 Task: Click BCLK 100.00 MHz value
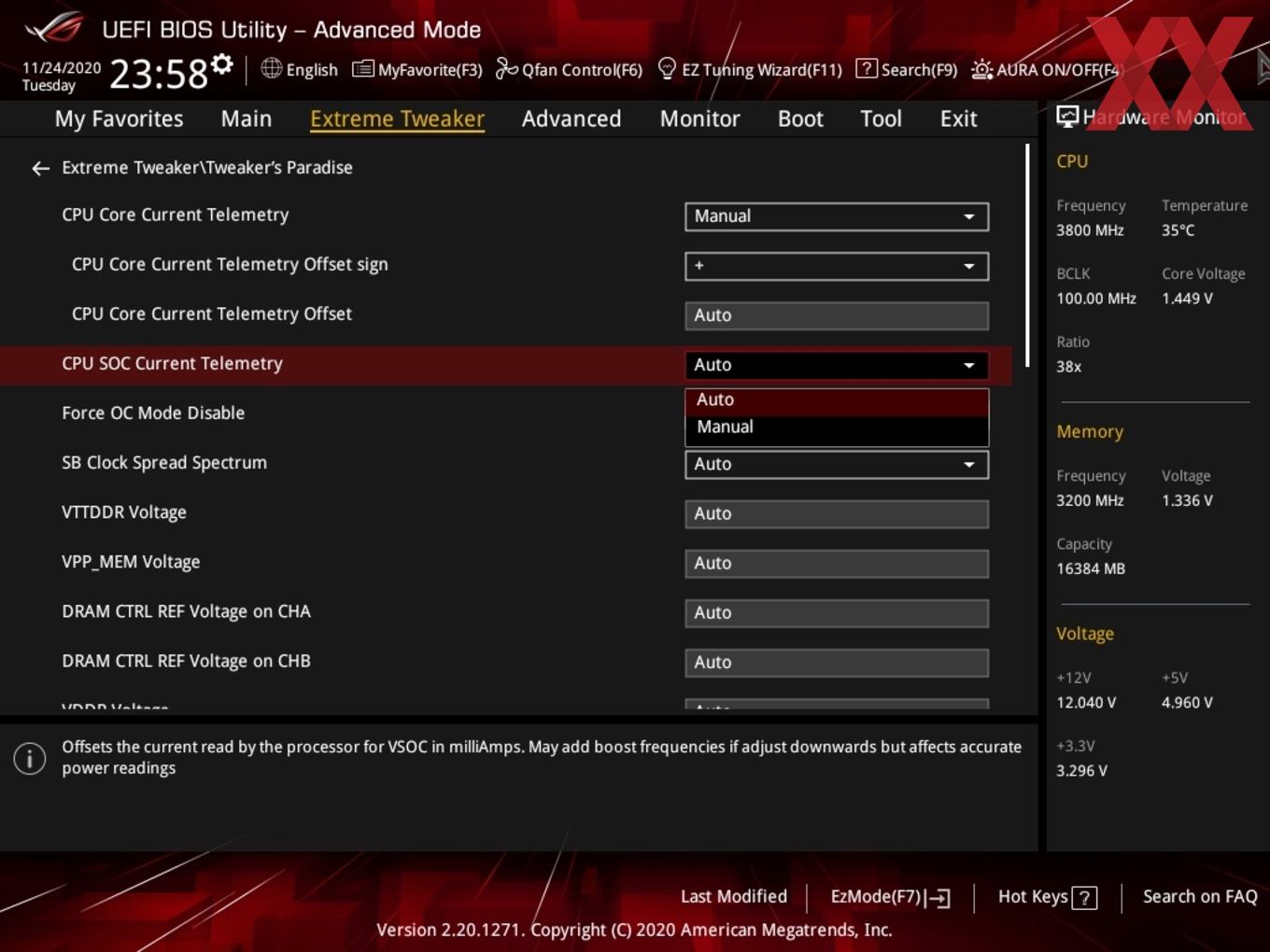click(1096, 299)
